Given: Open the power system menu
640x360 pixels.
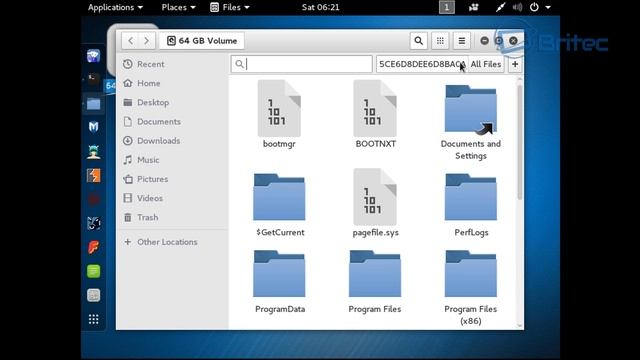Looking at the screenshot, I should pyautogui.click(x=540, y=7).
